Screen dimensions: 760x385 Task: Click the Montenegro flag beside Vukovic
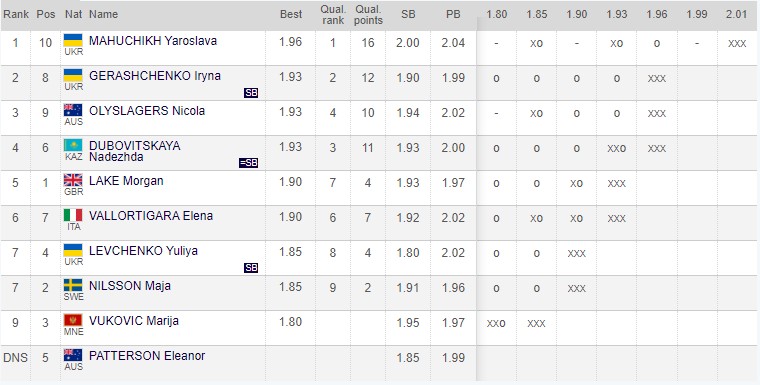73,320
